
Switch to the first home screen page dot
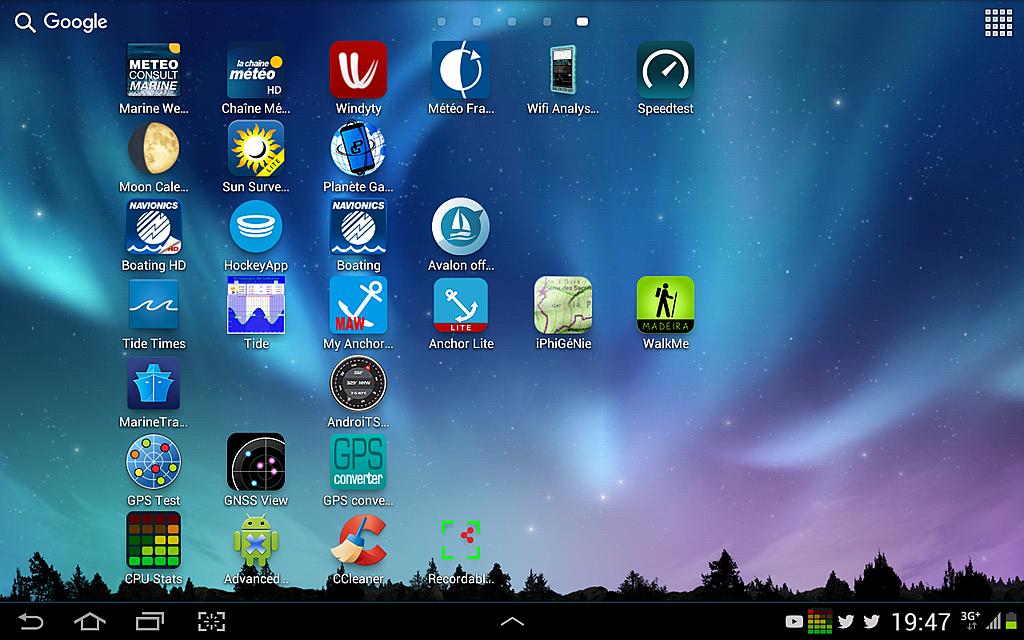[441, 22]
